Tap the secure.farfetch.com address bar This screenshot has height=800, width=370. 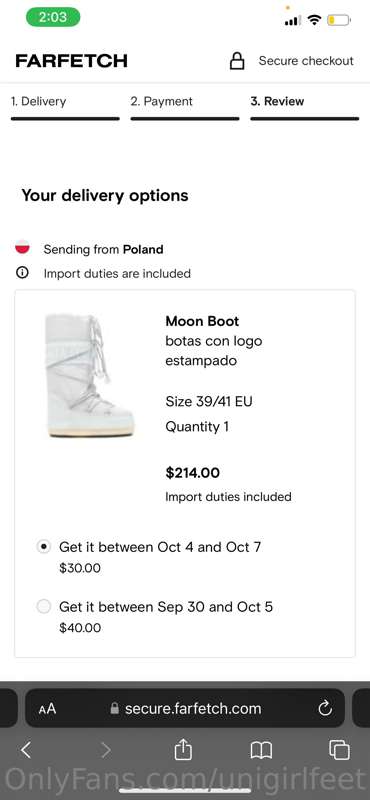[x=185, y=708]
